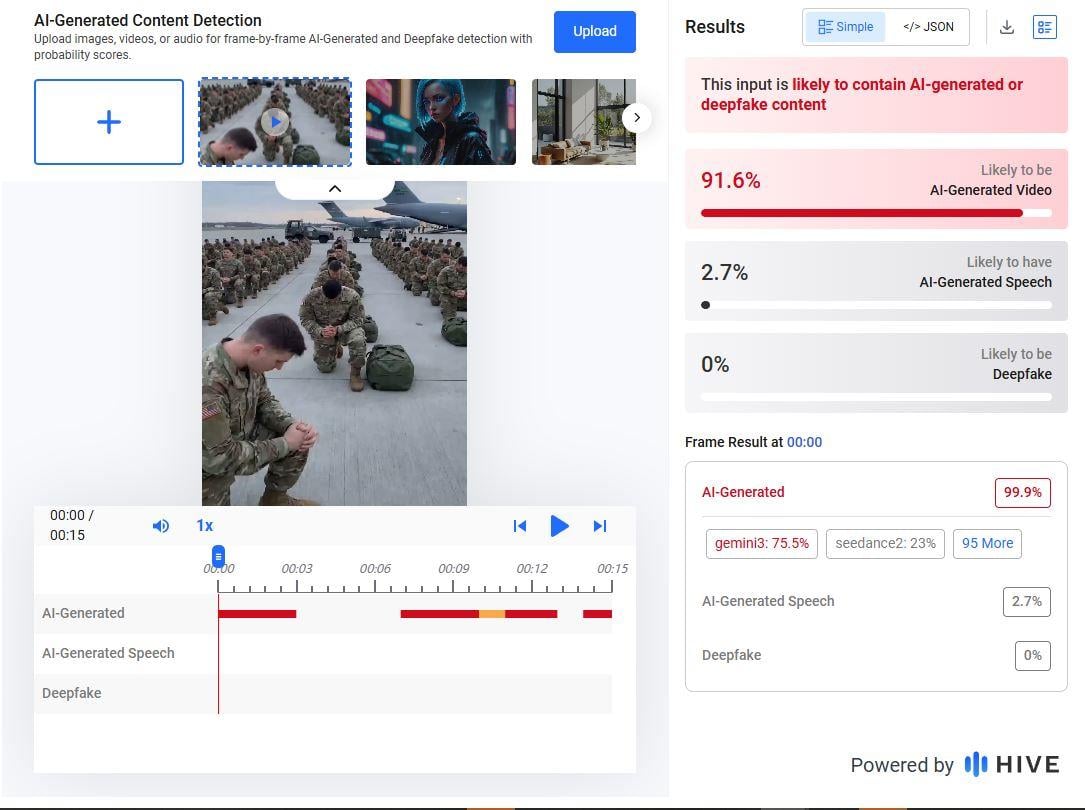Expand the 95 More model list

tap(987, 543)
